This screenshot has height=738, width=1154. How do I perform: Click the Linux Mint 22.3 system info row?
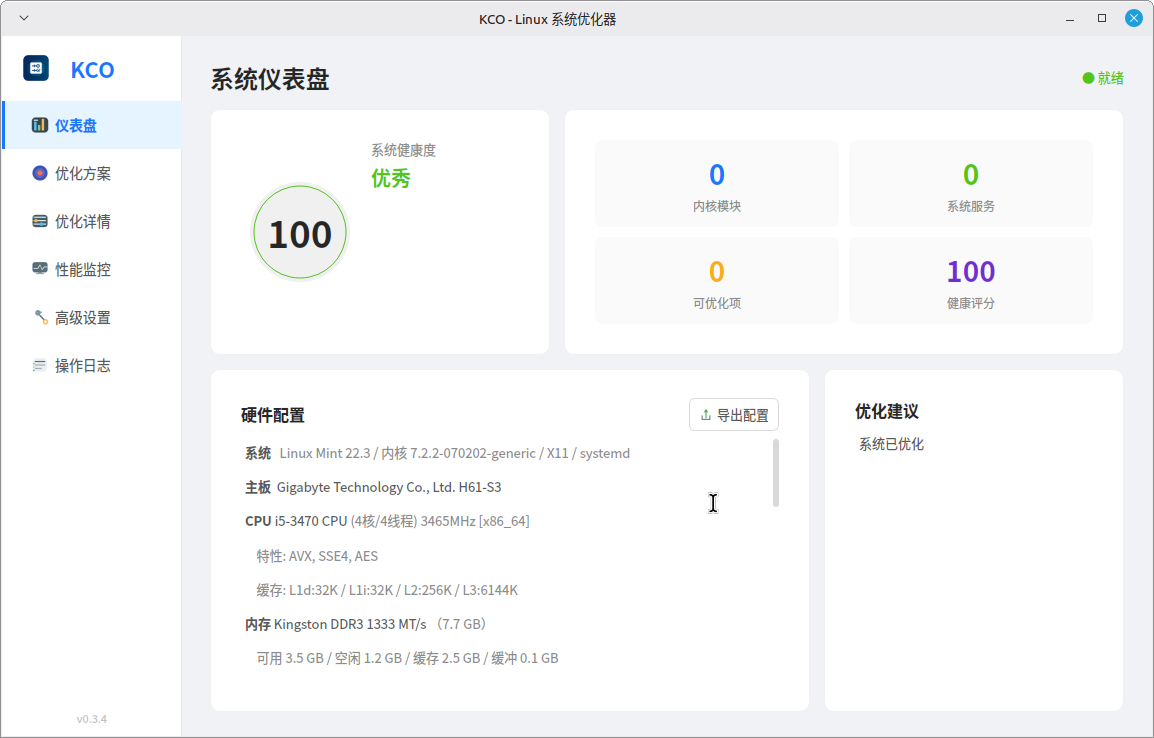[x=437, y=453]
